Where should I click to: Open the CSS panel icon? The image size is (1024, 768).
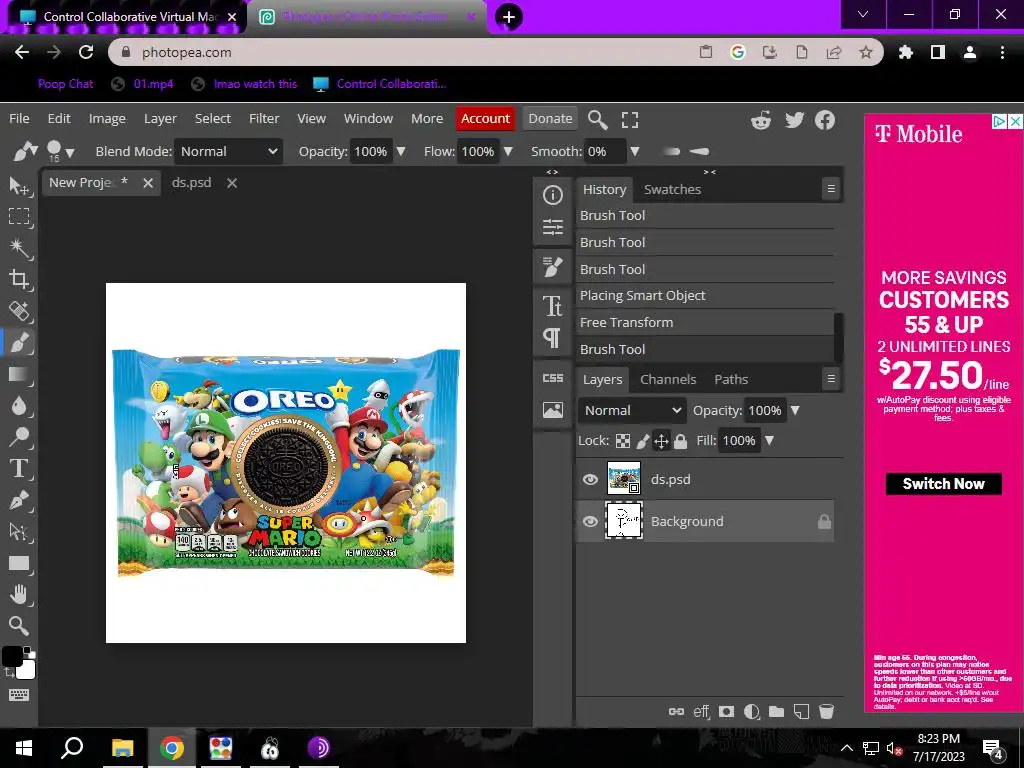coord(552,377)
